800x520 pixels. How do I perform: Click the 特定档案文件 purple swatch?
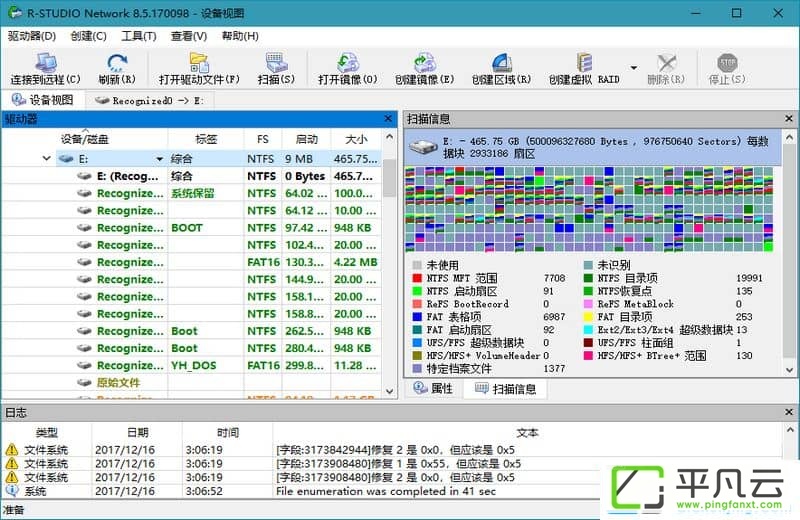pos(417,368)
